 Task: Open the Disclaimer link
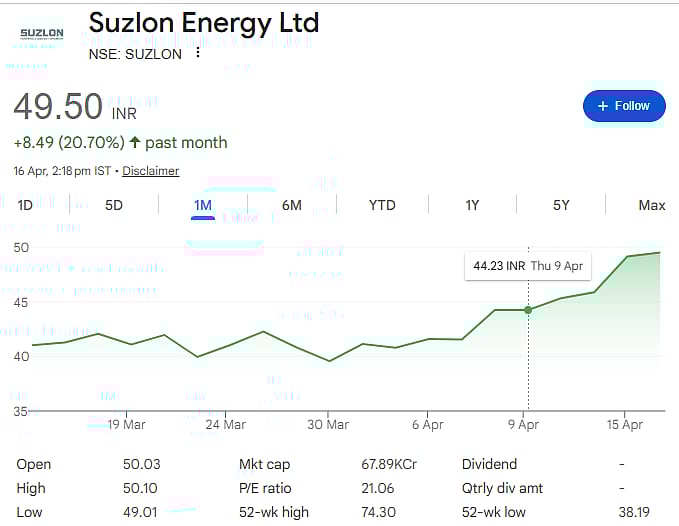tap(150, 171)
